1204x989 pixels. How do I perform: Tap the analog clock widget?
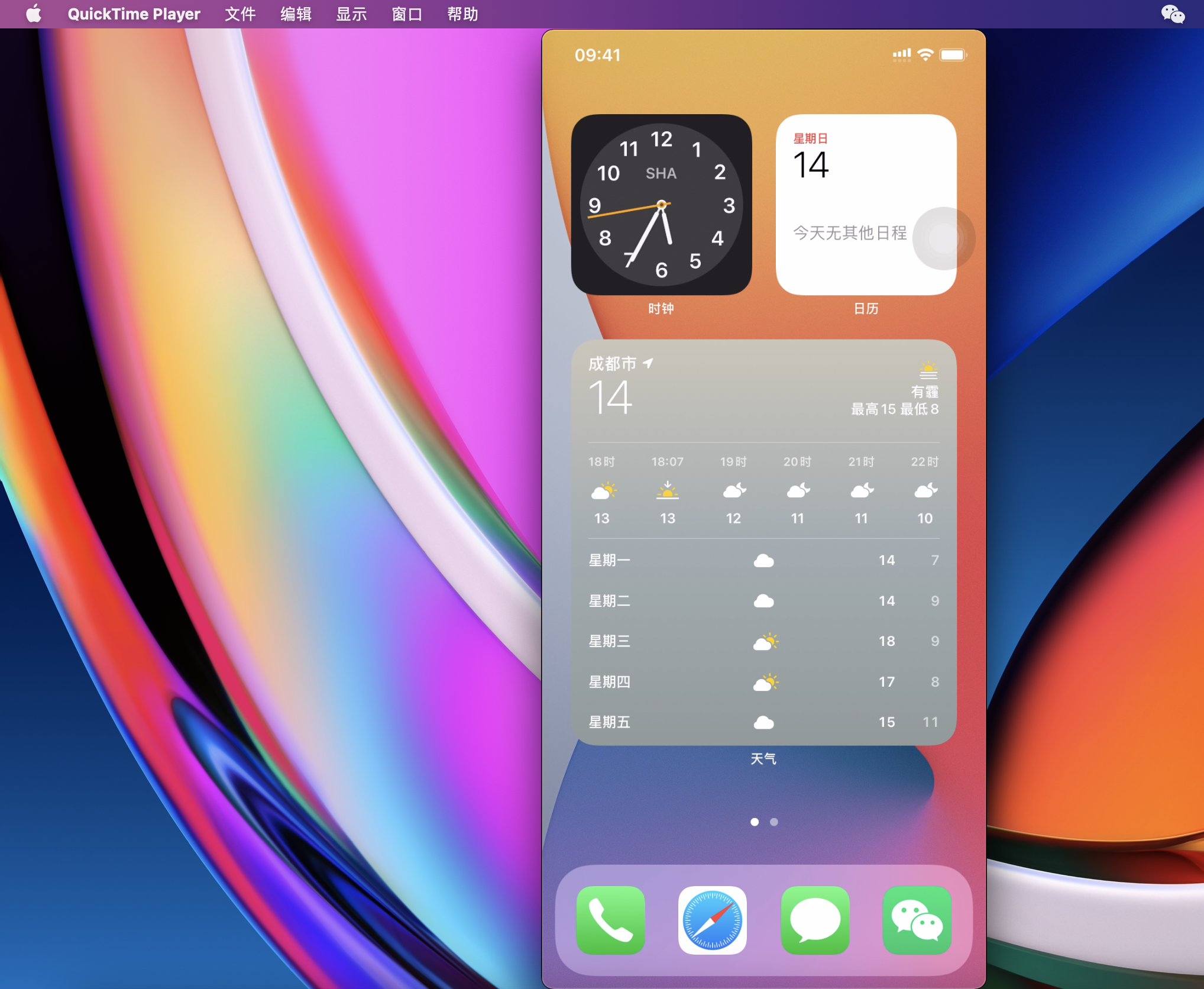(x=661, y=205)
